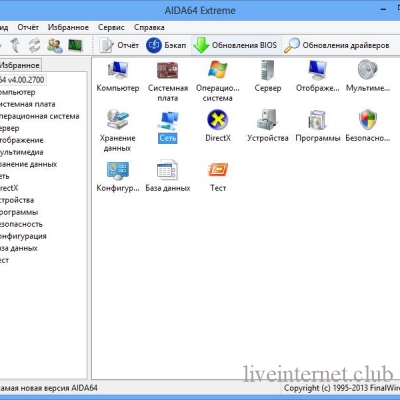Select Конфигурация in the tree
The width and height of the screenshot is (400, 400).
(23, 236)
